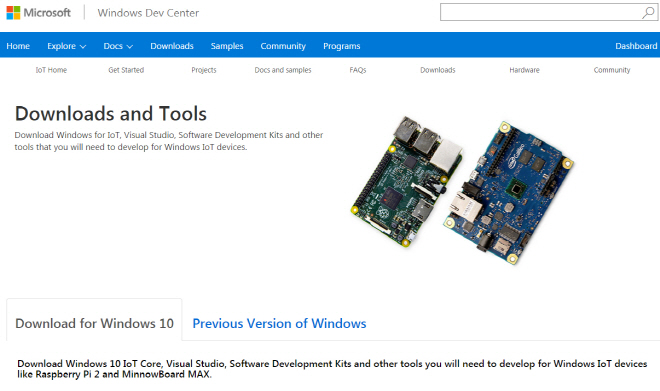Go to Home in the blue navigation bar

(x=18, y=46)
